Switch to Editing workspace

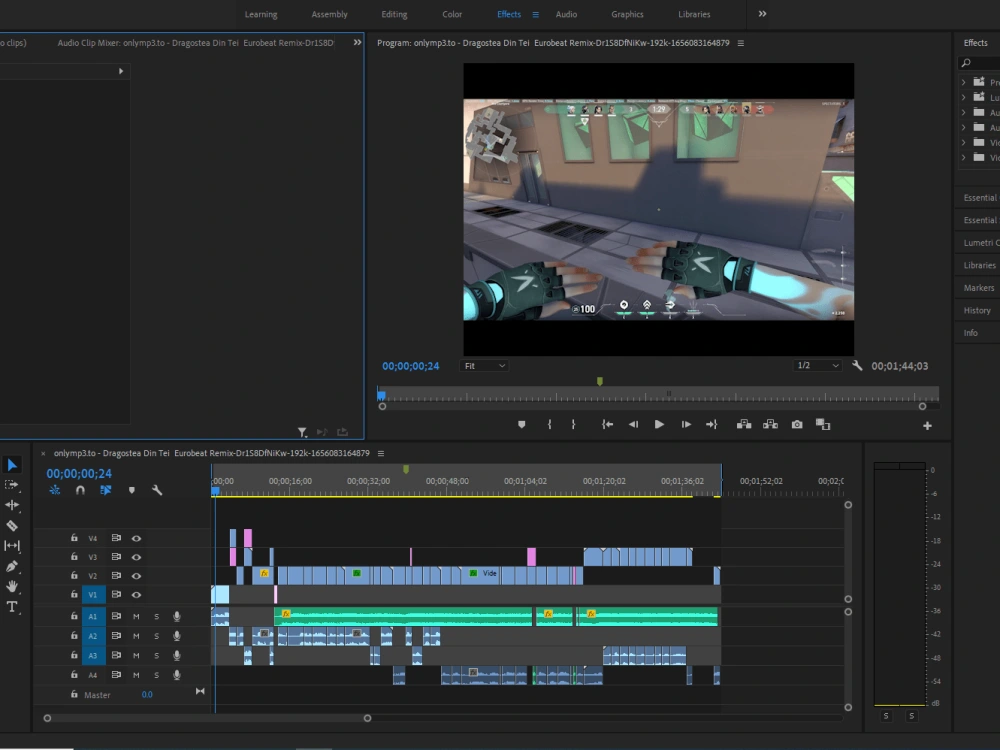pos(394,14)
